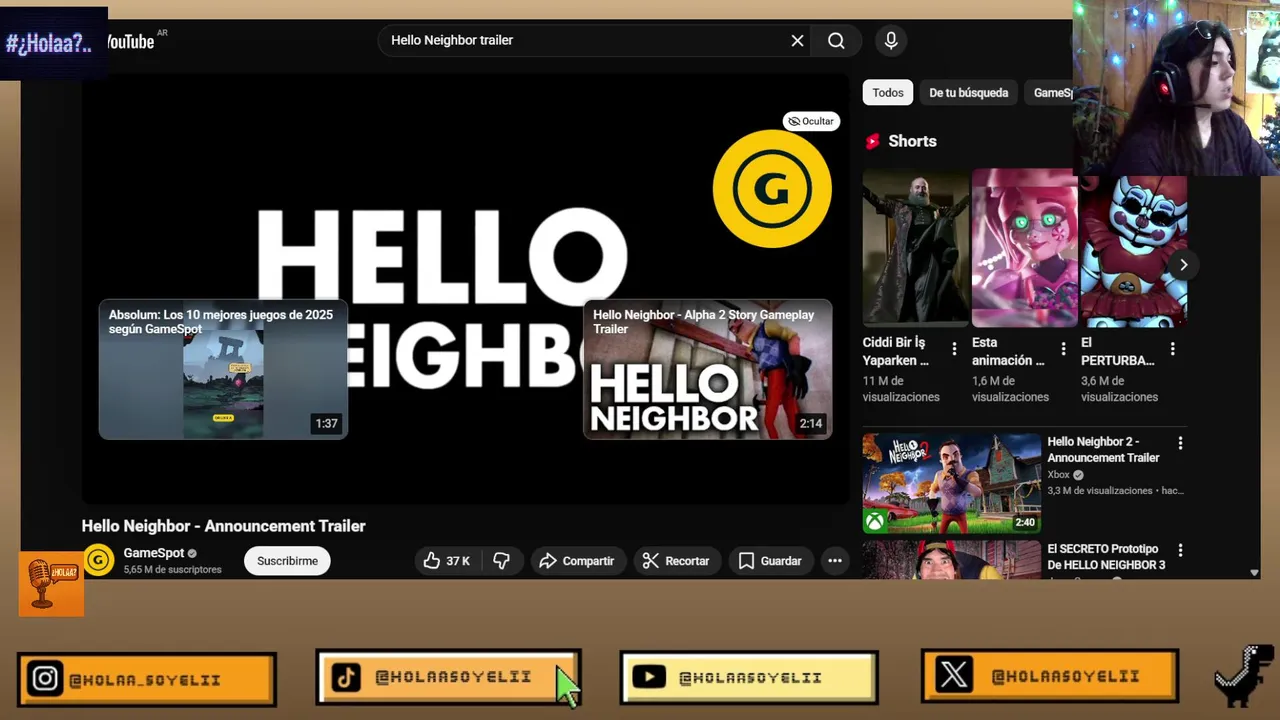Screen dimensions: 1280x720
Task: Open options menu for El PERTURBA short
Action: [x=1172, y=349]
